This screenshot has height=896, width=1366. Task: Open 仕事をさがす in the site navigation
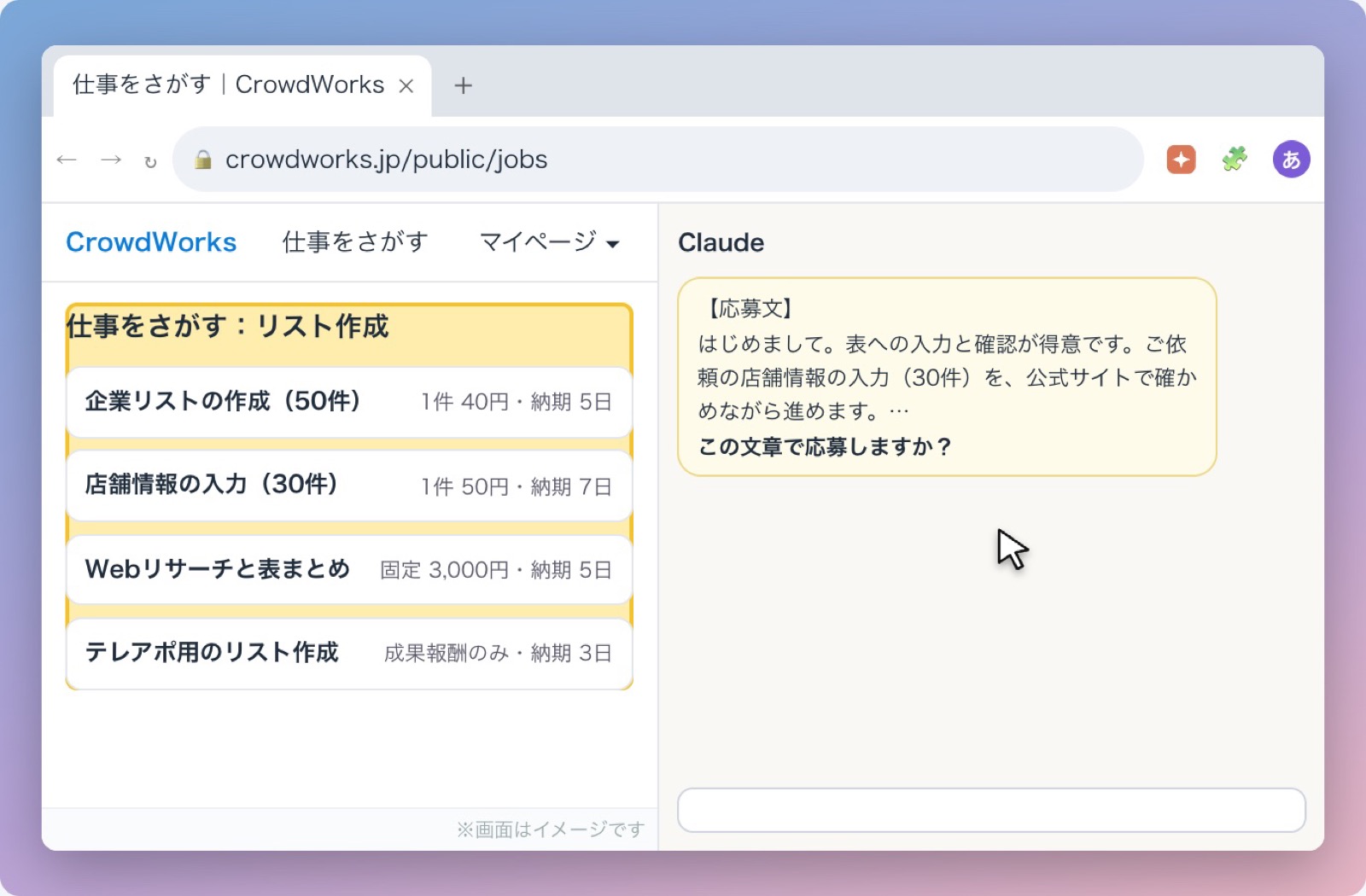click(355, 242)
